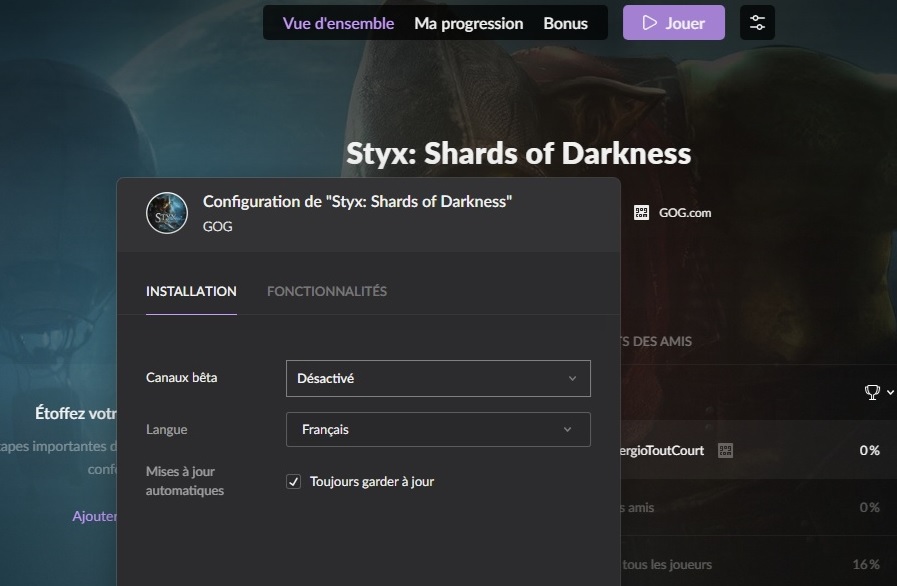This screenshot has width=897, height=586.
Task: Click the Styx: Shards of Darkness page title
Action: click(518, 153)
